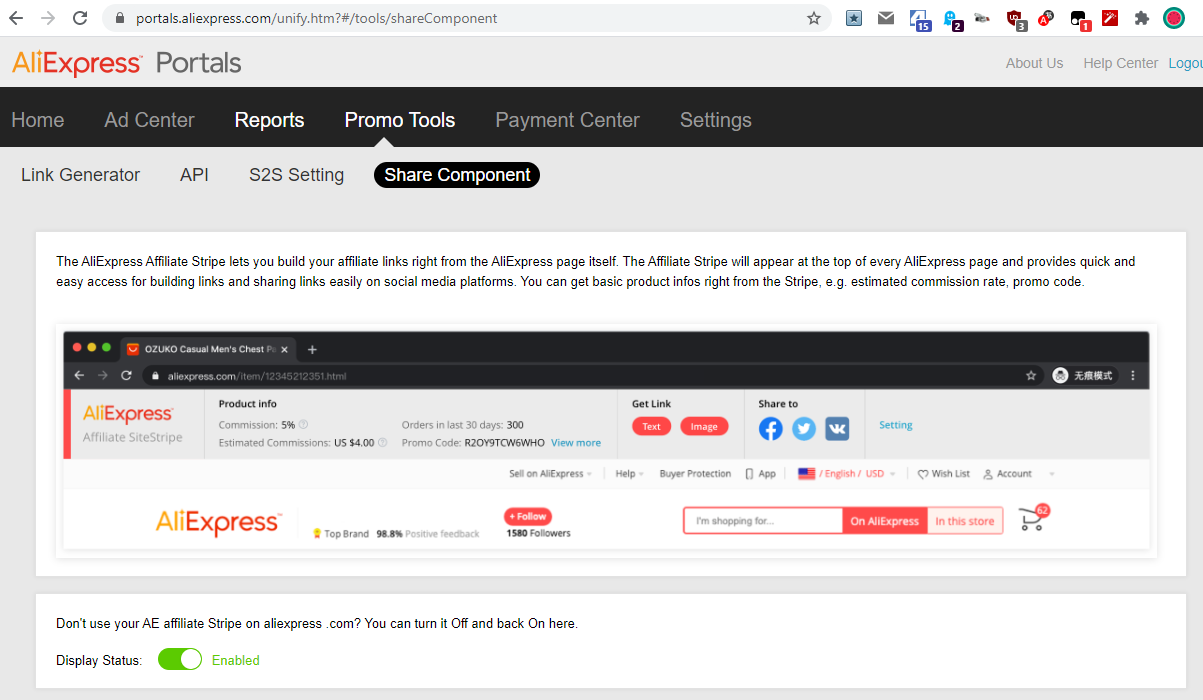Click the Facebook icon in preview
The image size is (1203, 700).
point(770,429)
